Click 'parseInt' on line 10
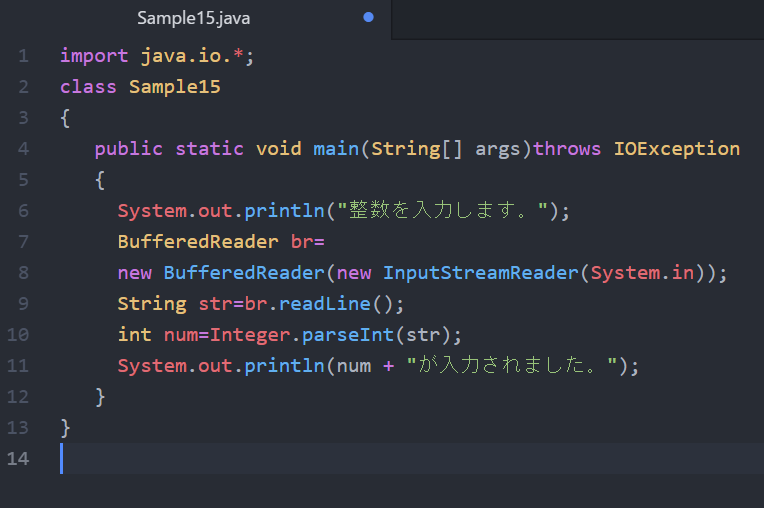Image resolution: width=764 pixels, height=508 pixels. click(x=348, y=335)
